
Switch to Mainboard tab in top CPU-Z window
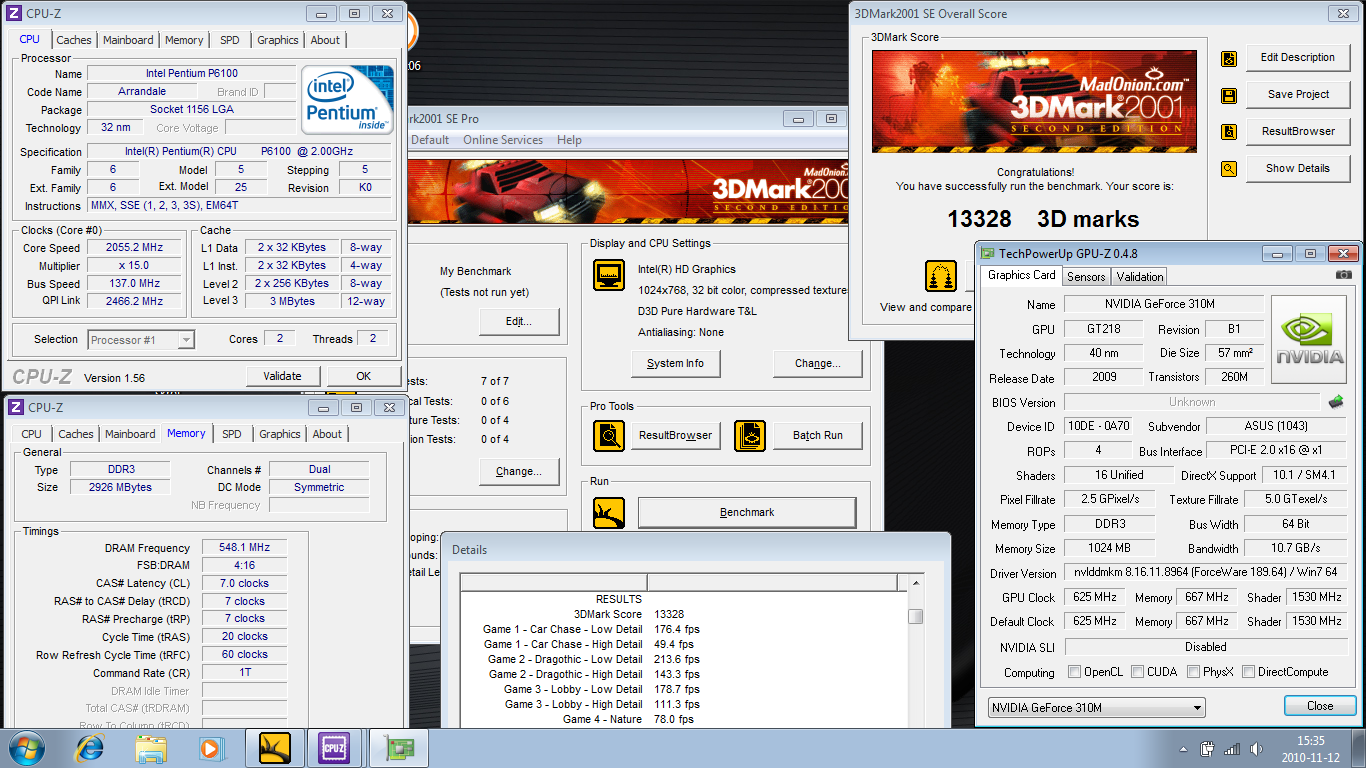click(129, 40)
